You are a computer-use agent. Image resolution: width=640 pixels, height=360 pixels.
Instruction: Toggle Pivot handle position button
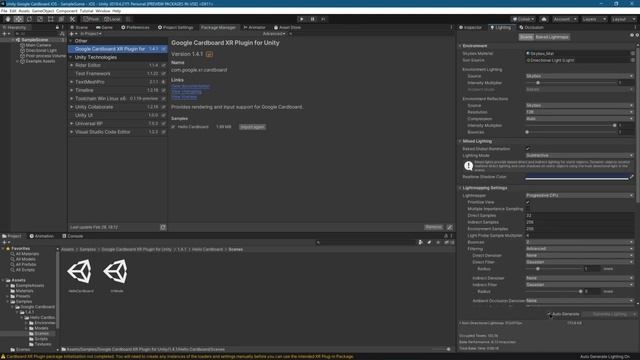point(91,19)
